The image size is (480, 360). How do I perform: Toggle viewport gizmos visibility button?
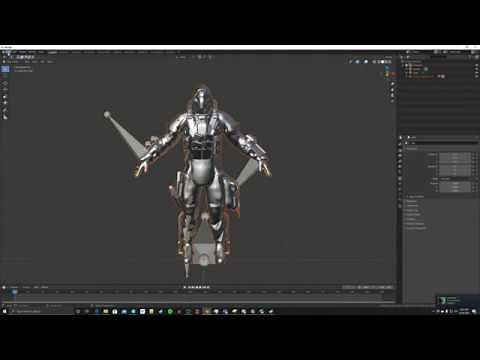pos(357,62)
